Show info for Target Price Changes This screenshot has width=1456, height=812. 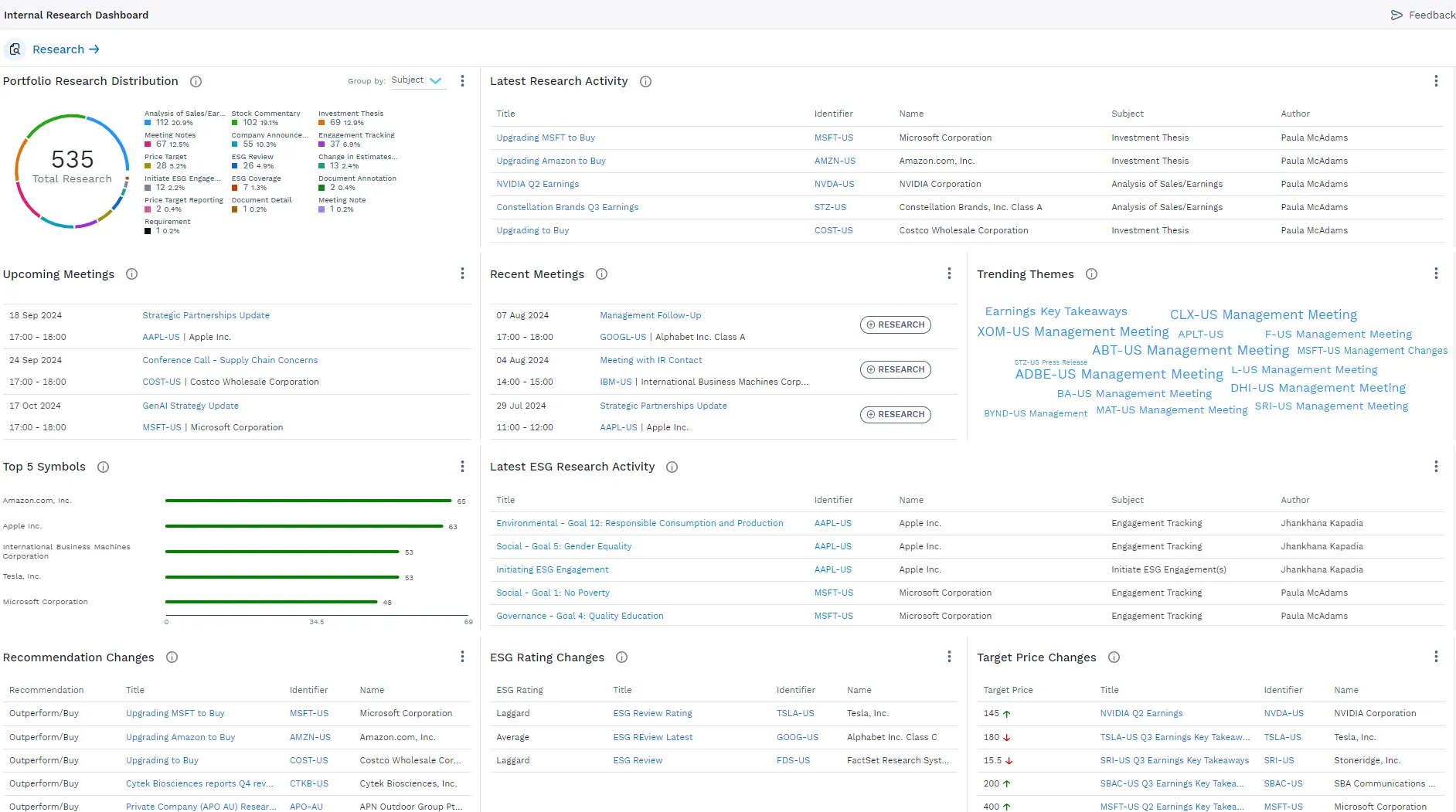pos(1114,657)
